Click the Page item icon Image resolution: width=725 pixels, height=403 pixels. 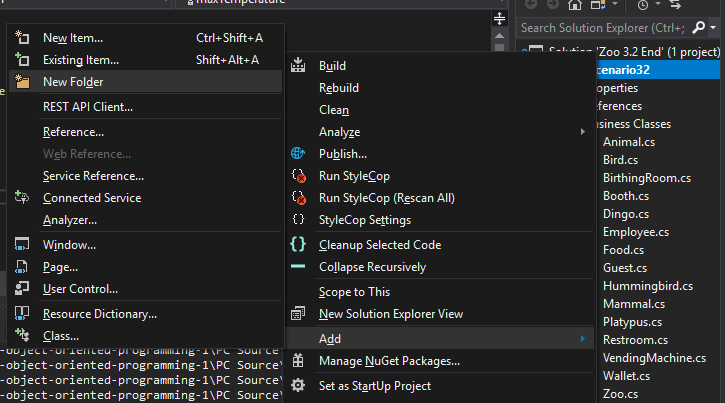tap(22, 267)
